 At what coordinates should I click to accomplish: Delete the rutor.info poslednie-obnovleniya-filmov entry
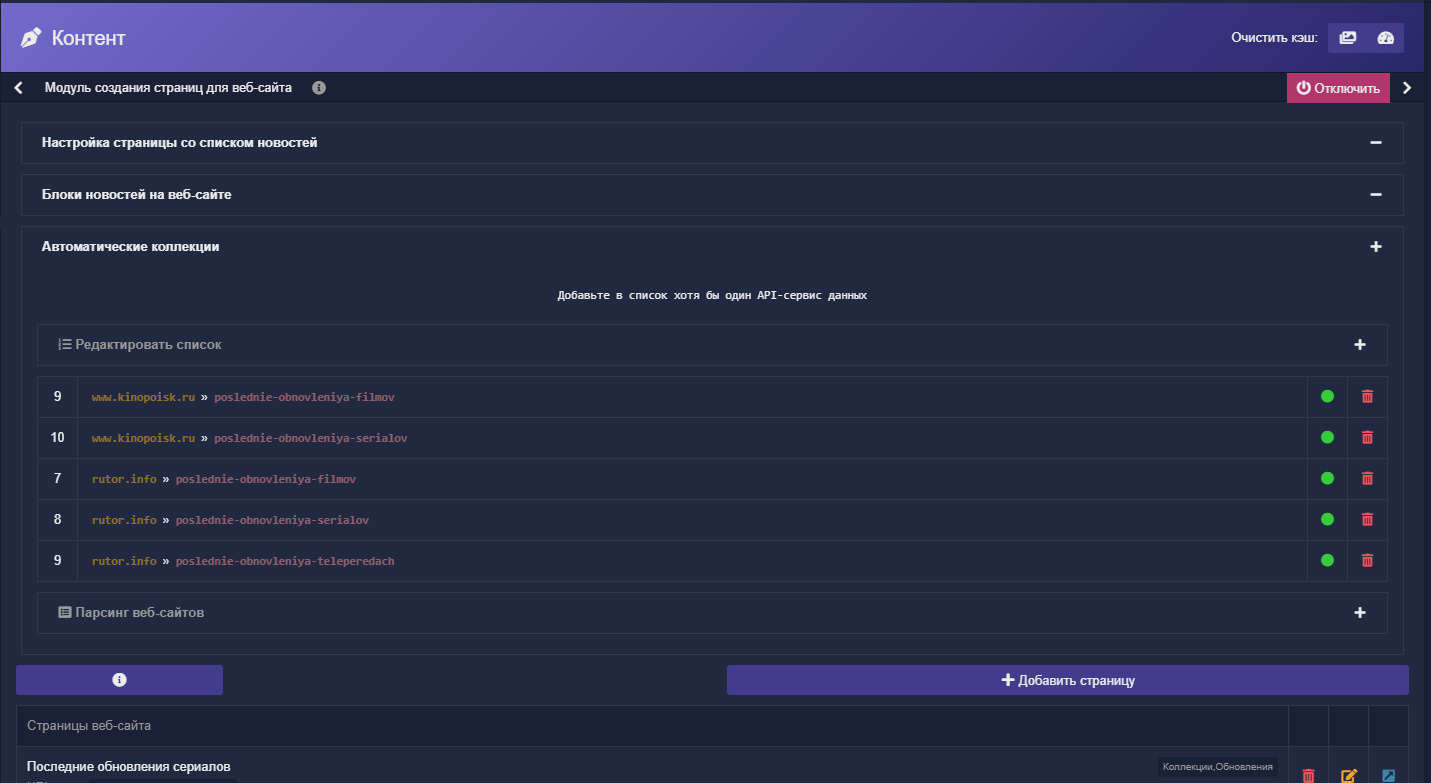click(1367, 479)
